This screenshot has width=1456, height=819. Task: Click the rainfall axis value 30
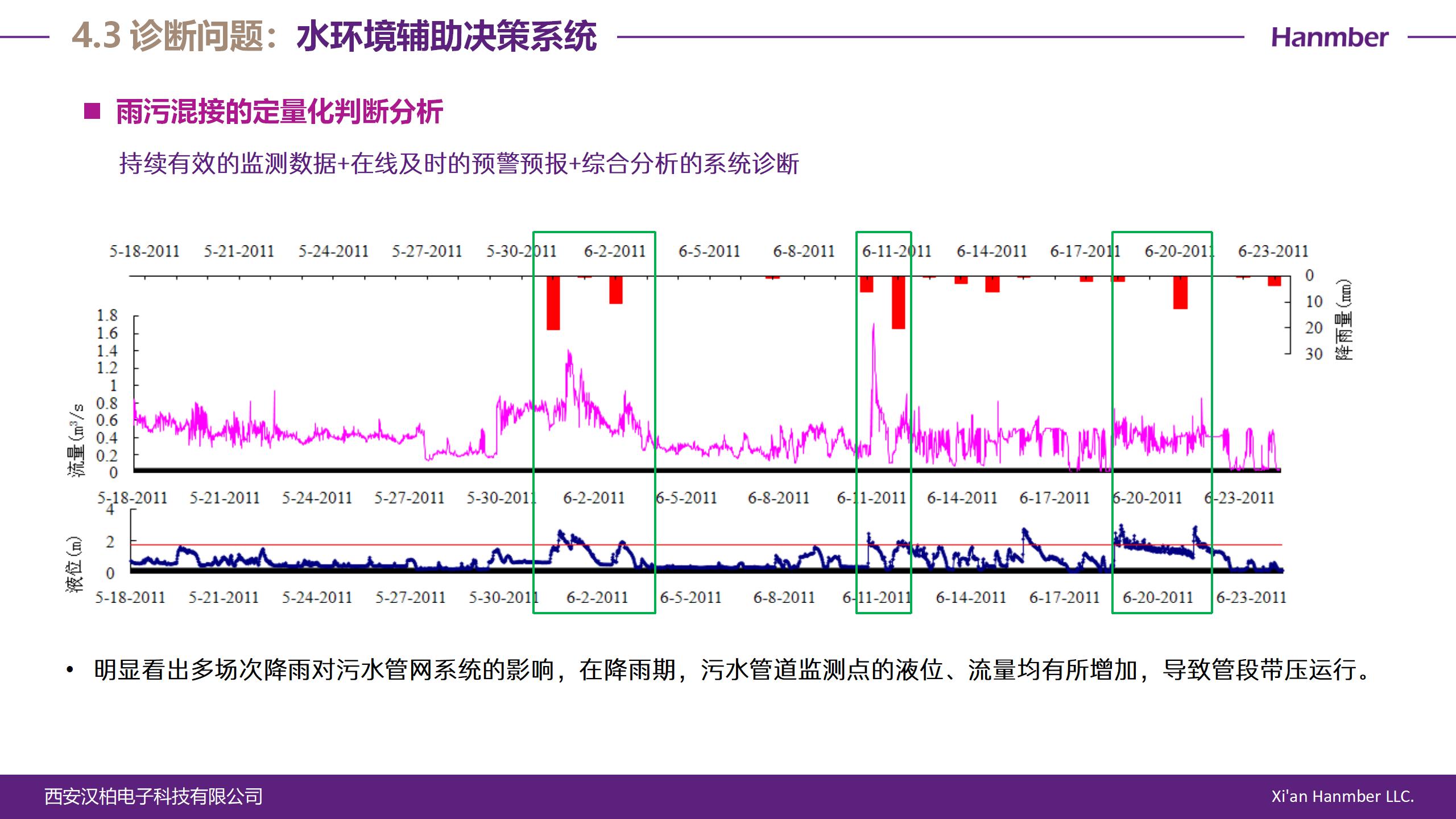coord(1314,354)
